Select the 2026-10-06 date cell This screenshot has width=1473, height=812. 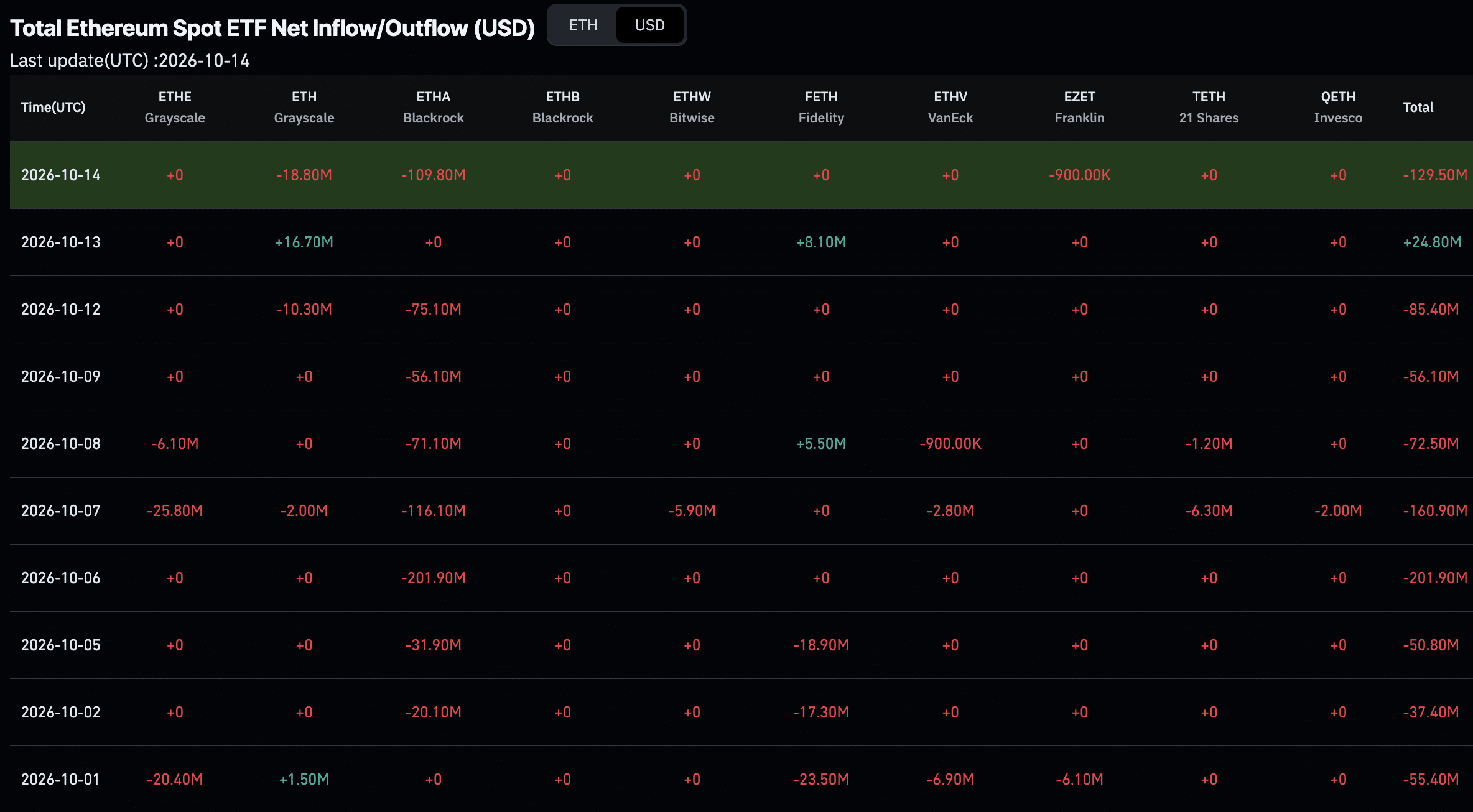[x=61, y=578]
